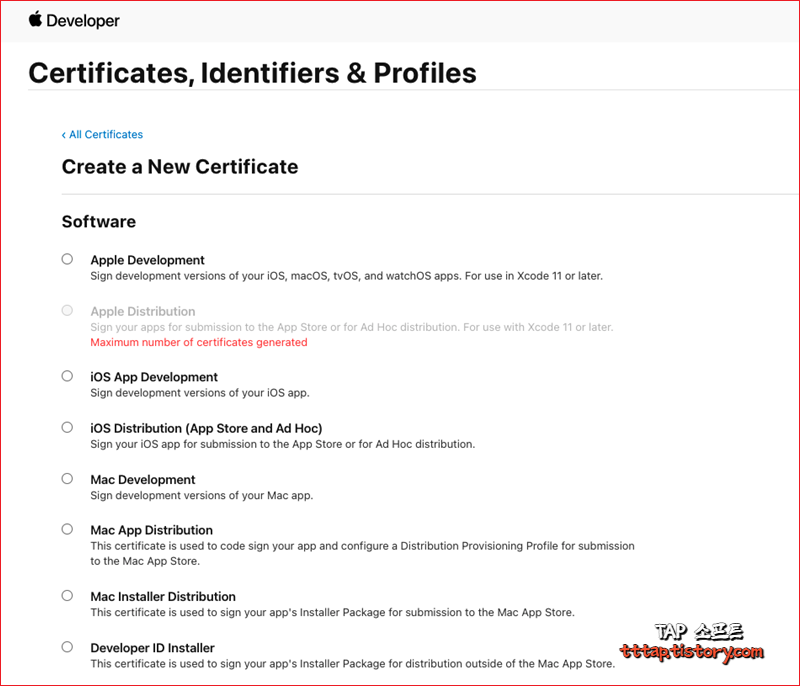Viewport: 800px width, 686px height.
Task: Select the Developer ID Installer radio button
Action: pyautogui.click(x=67, y=647)
